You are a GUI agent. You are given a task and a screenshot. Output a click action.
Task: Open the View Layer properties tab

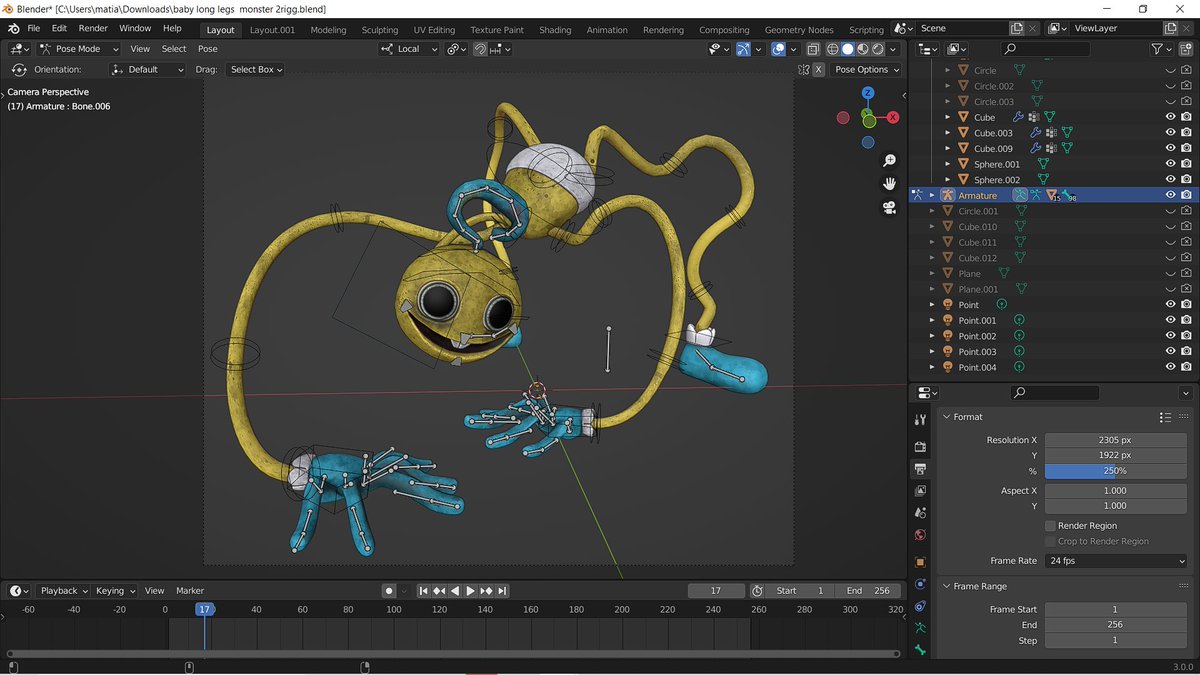pos(920,491)
